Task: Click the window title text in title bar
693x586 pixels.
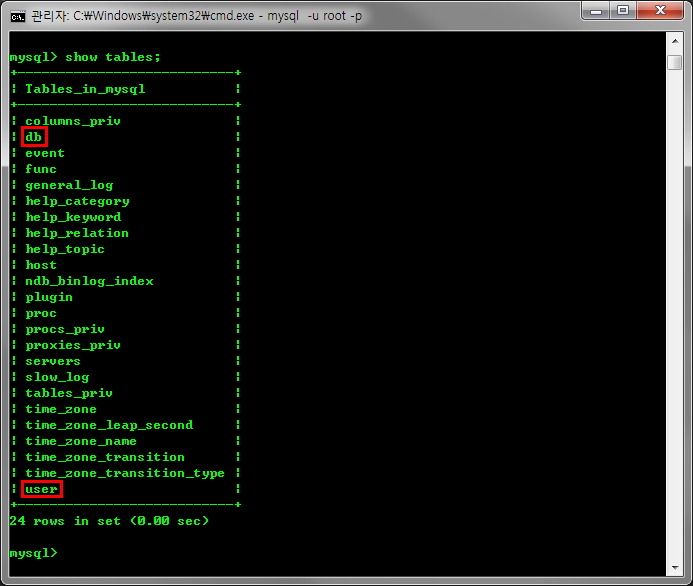Action: 197,16
